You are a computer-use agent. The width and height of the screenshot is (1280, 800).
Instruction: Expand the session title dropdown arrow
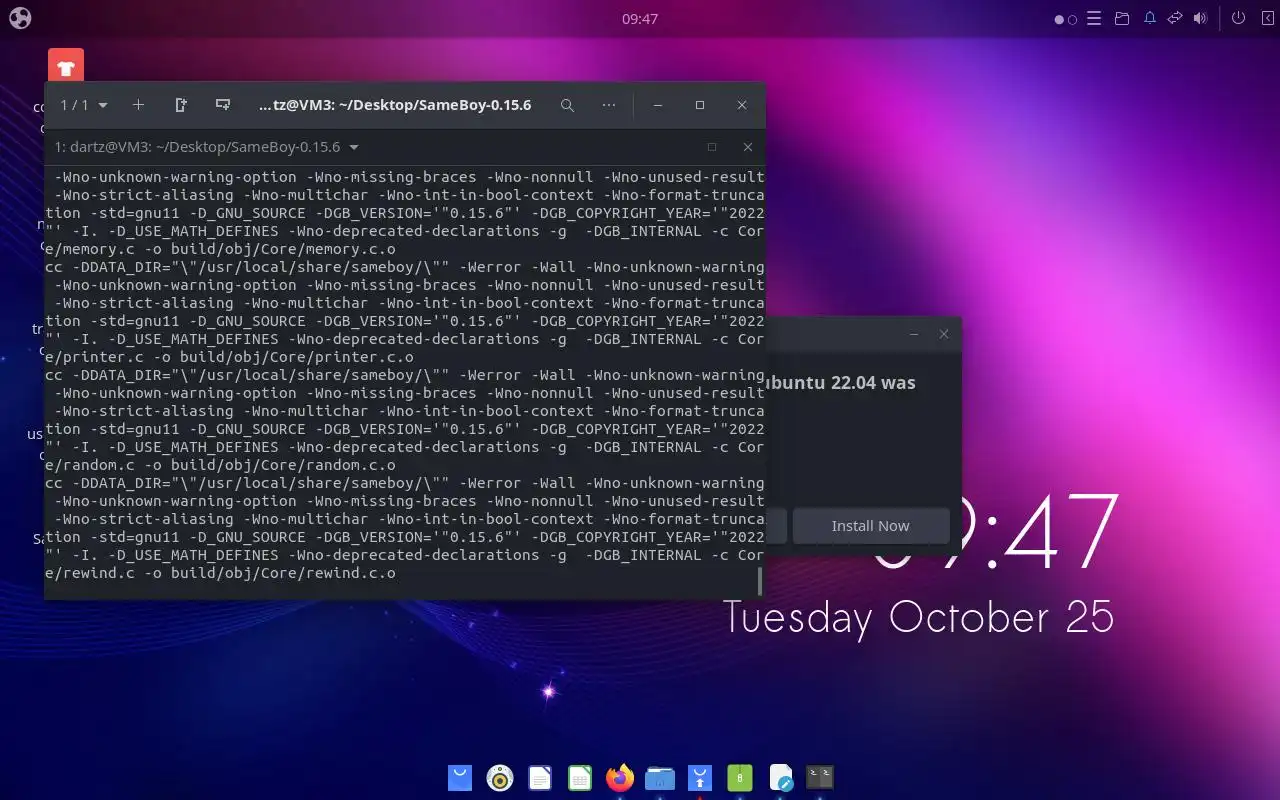(354, 147)
